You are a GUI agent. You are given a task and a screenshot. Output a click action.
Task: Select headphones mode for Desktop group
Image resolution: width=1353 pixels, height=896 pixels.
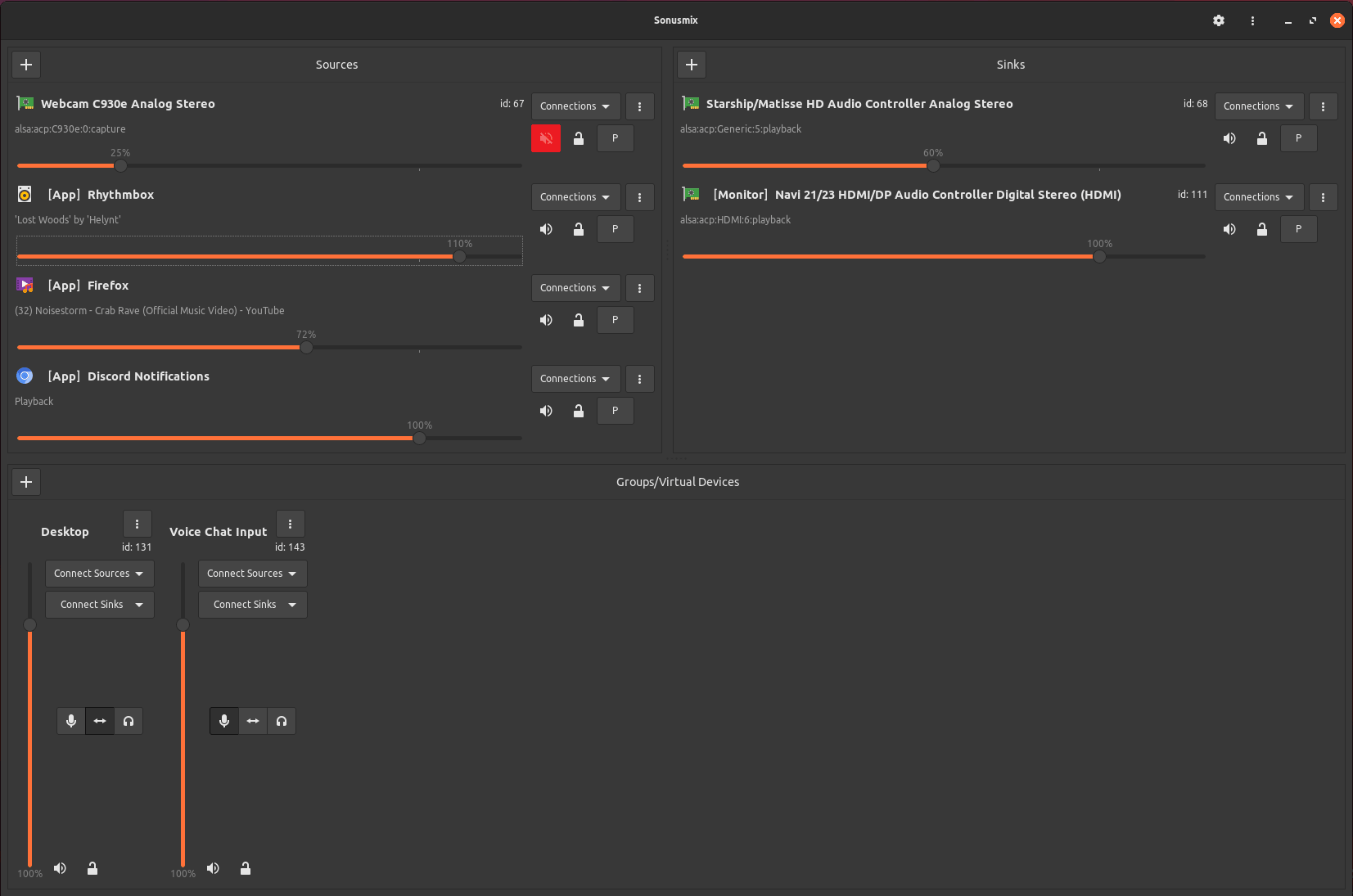tap(129, 721)
